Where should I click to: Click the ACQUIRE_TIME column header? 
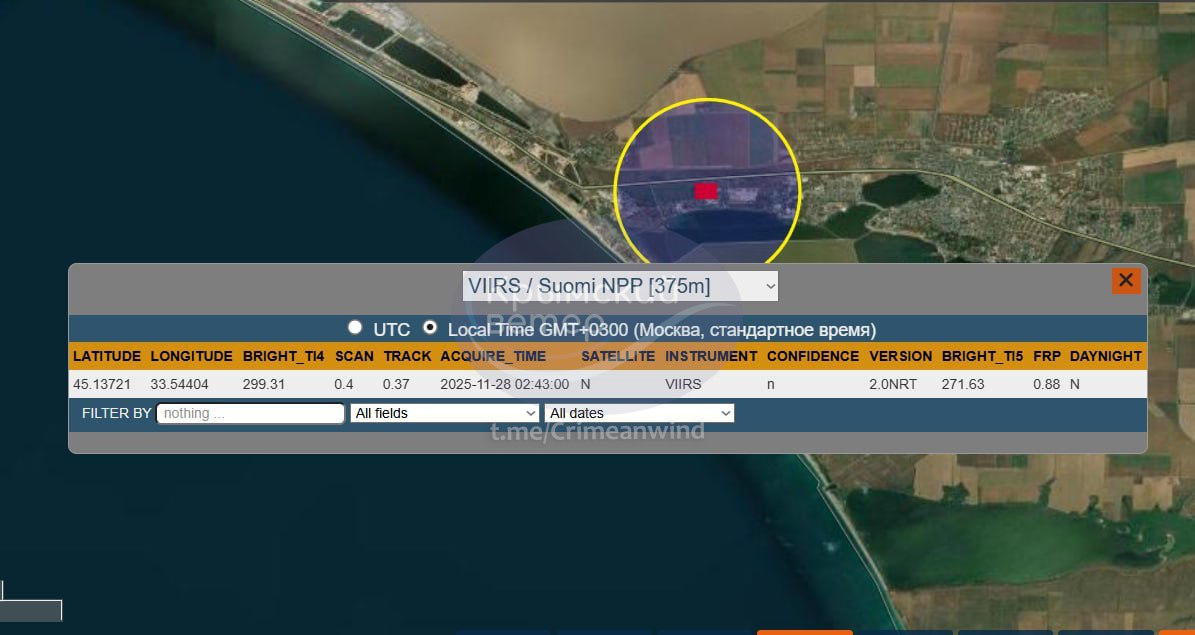pos(493,356)
